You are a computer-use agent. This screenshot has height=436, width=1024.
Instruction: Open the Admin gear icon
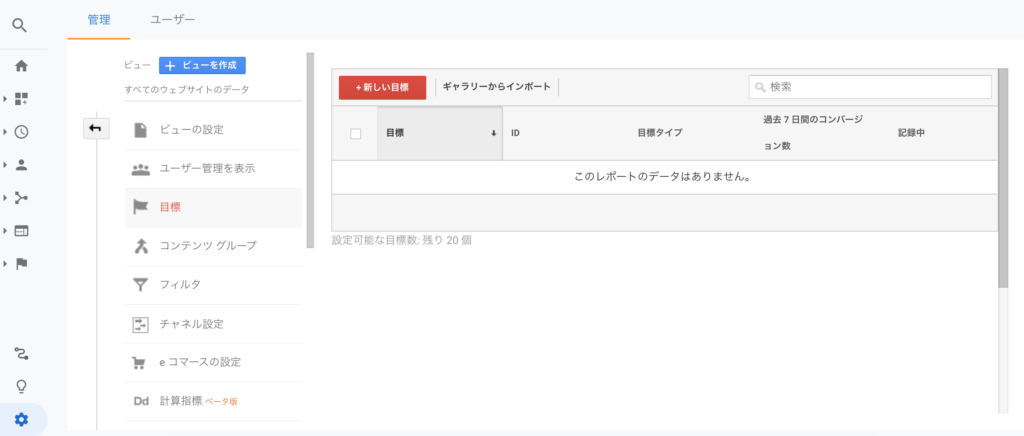(x=21, y=420)
